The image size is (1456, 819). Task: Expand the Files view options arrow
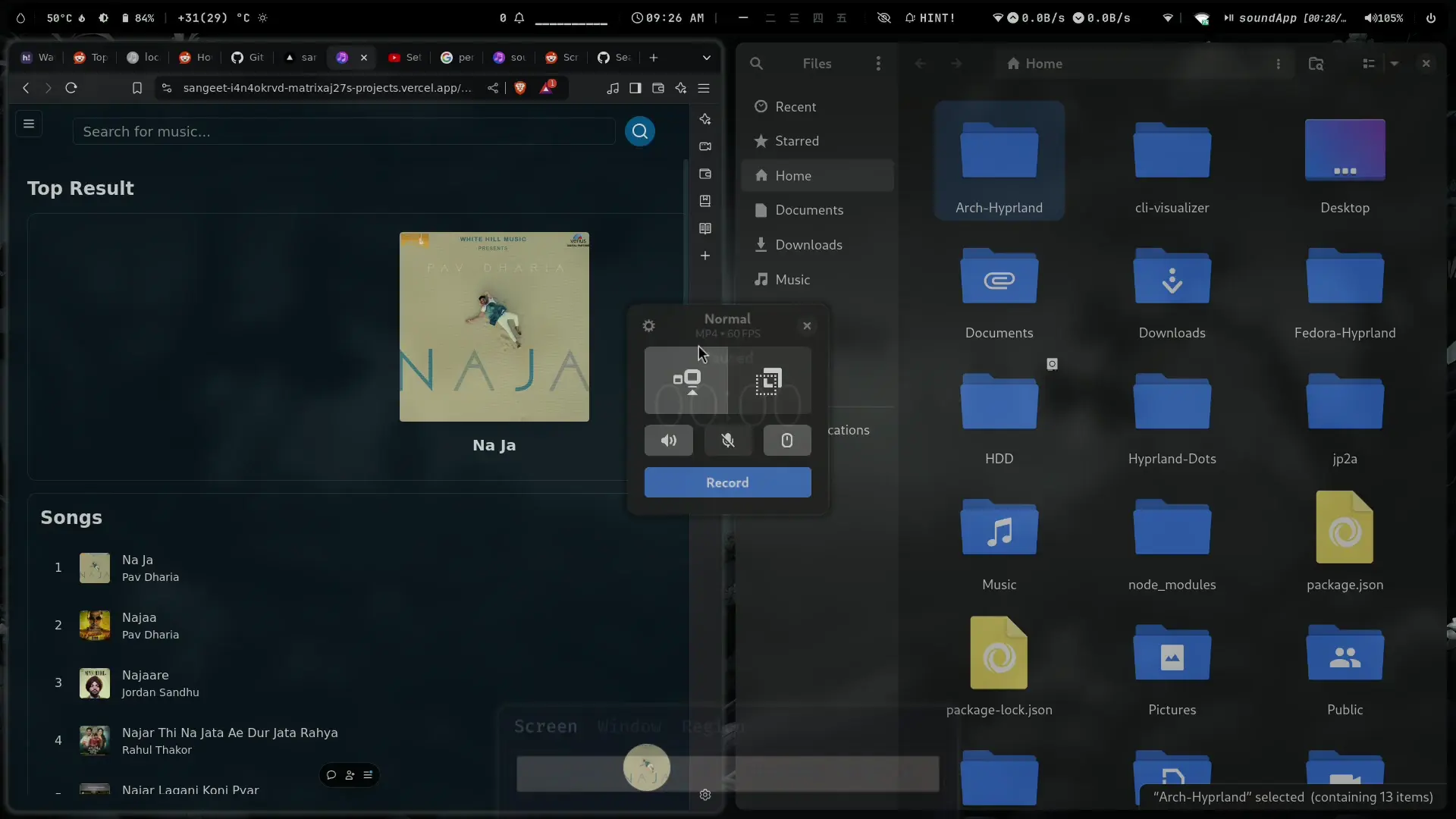pos(1394,64)
